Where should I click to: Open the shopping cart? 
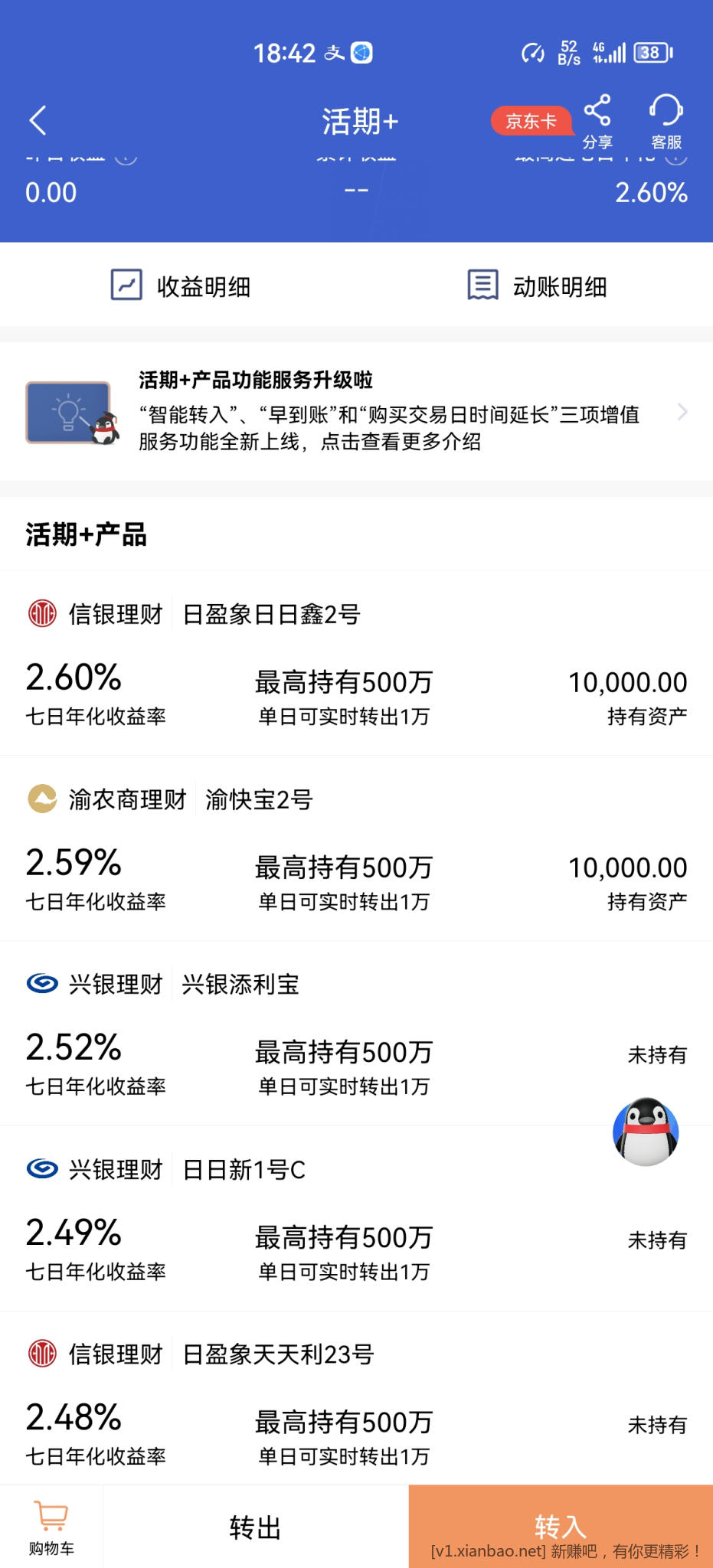pyautogui.click(x=51, y=1527)
